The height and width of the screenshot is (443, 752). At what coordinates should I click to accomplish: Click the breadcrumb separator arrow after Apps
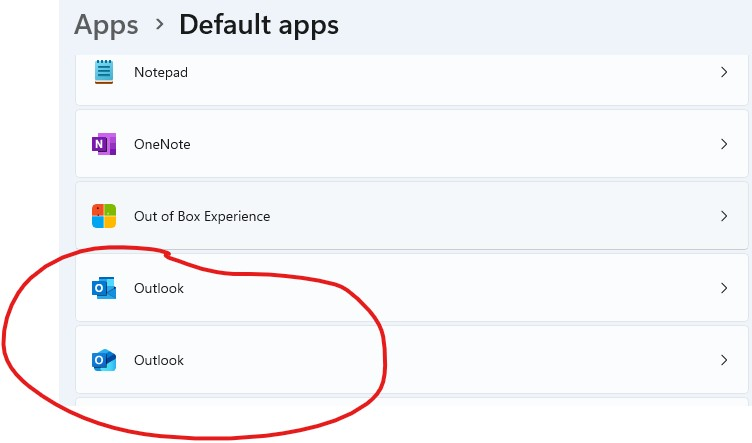(160, 23)
